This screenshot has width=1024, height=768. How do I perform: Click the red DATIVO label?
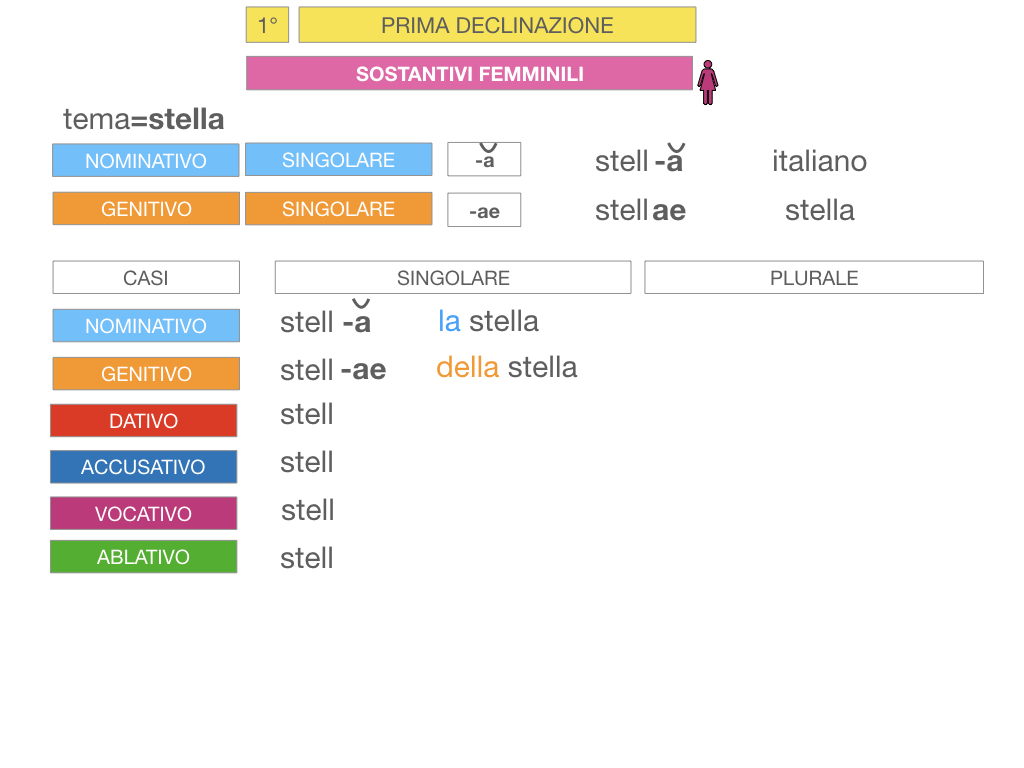[x=144, y=421]
